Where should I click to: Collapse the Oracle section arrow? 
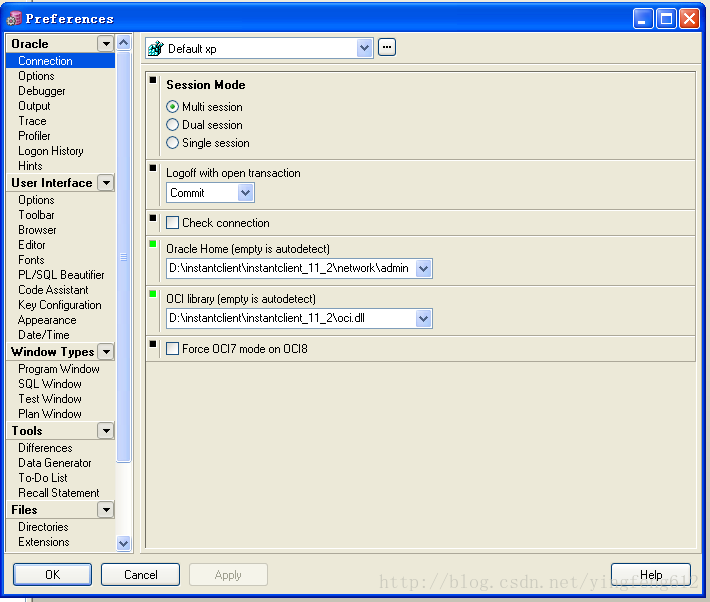[106, 43]
